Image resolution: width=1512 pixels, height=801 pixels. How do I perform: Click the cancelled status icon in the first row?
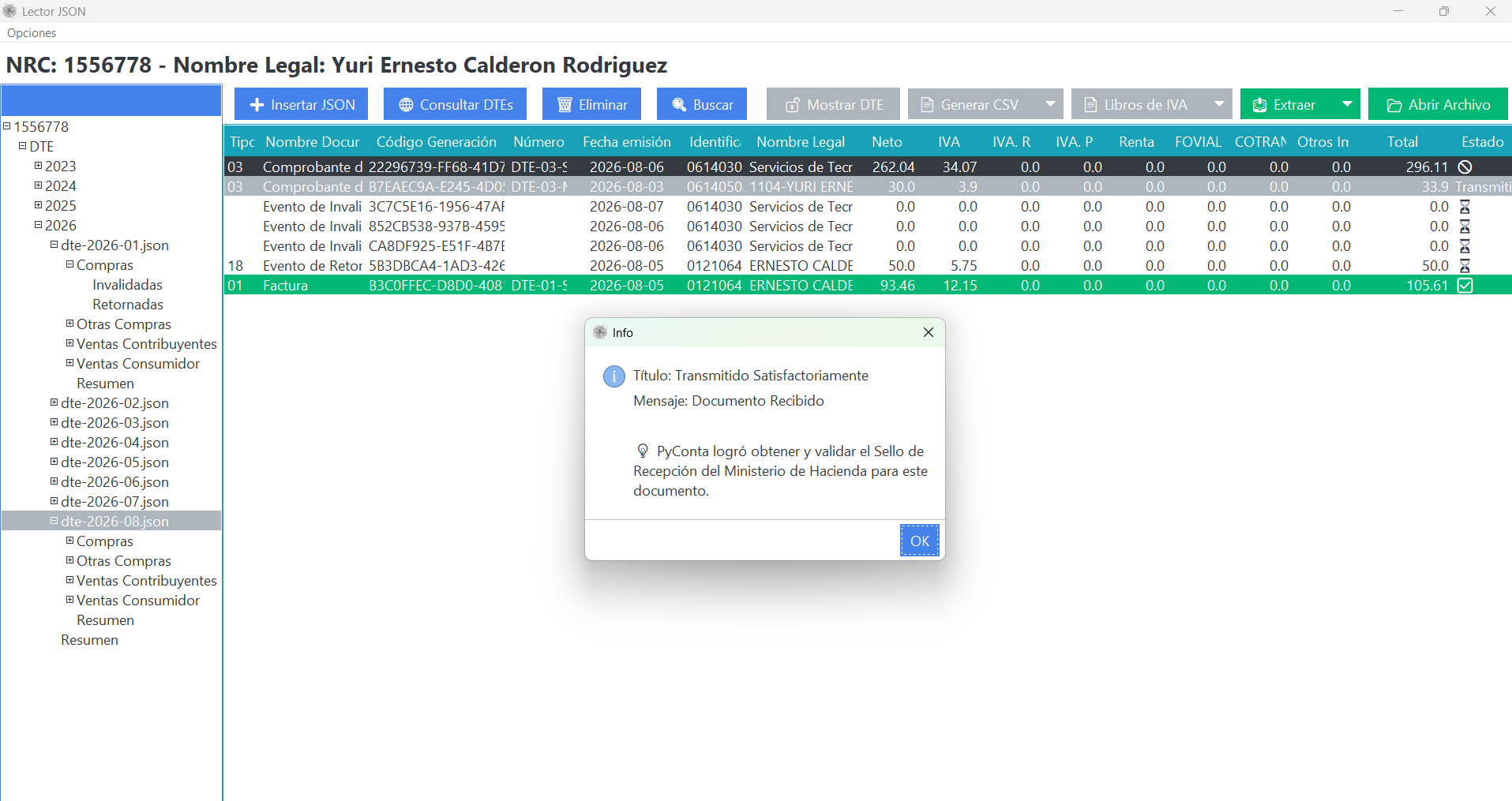point(1465,167)
